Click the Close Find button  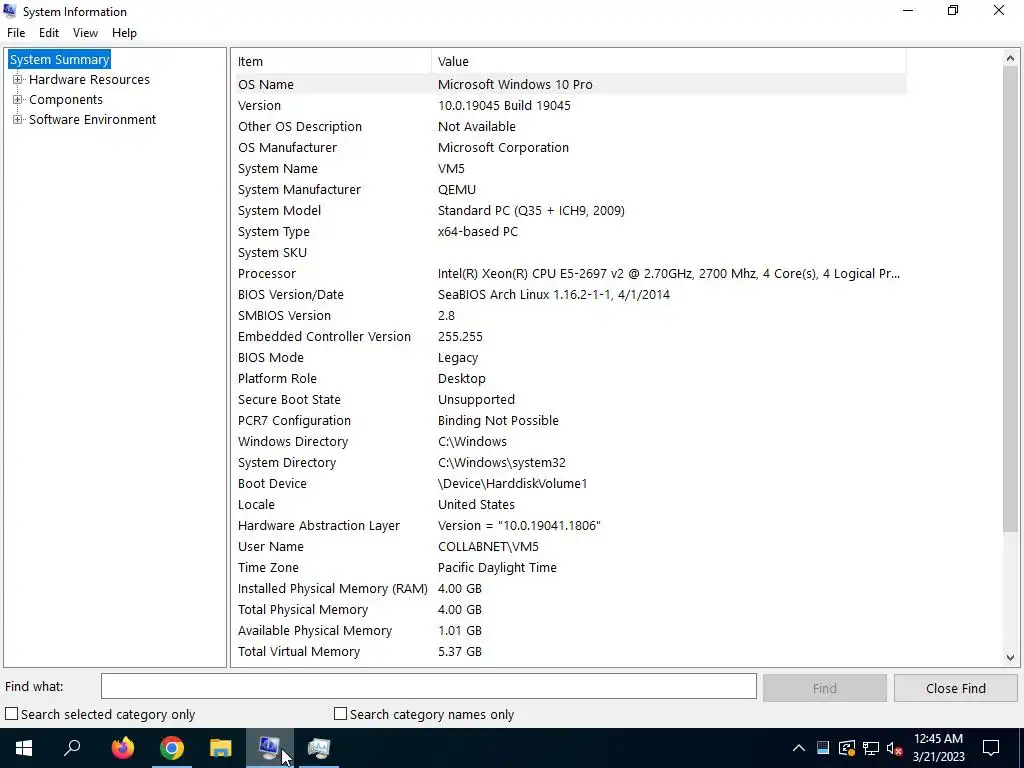[955, 688]
